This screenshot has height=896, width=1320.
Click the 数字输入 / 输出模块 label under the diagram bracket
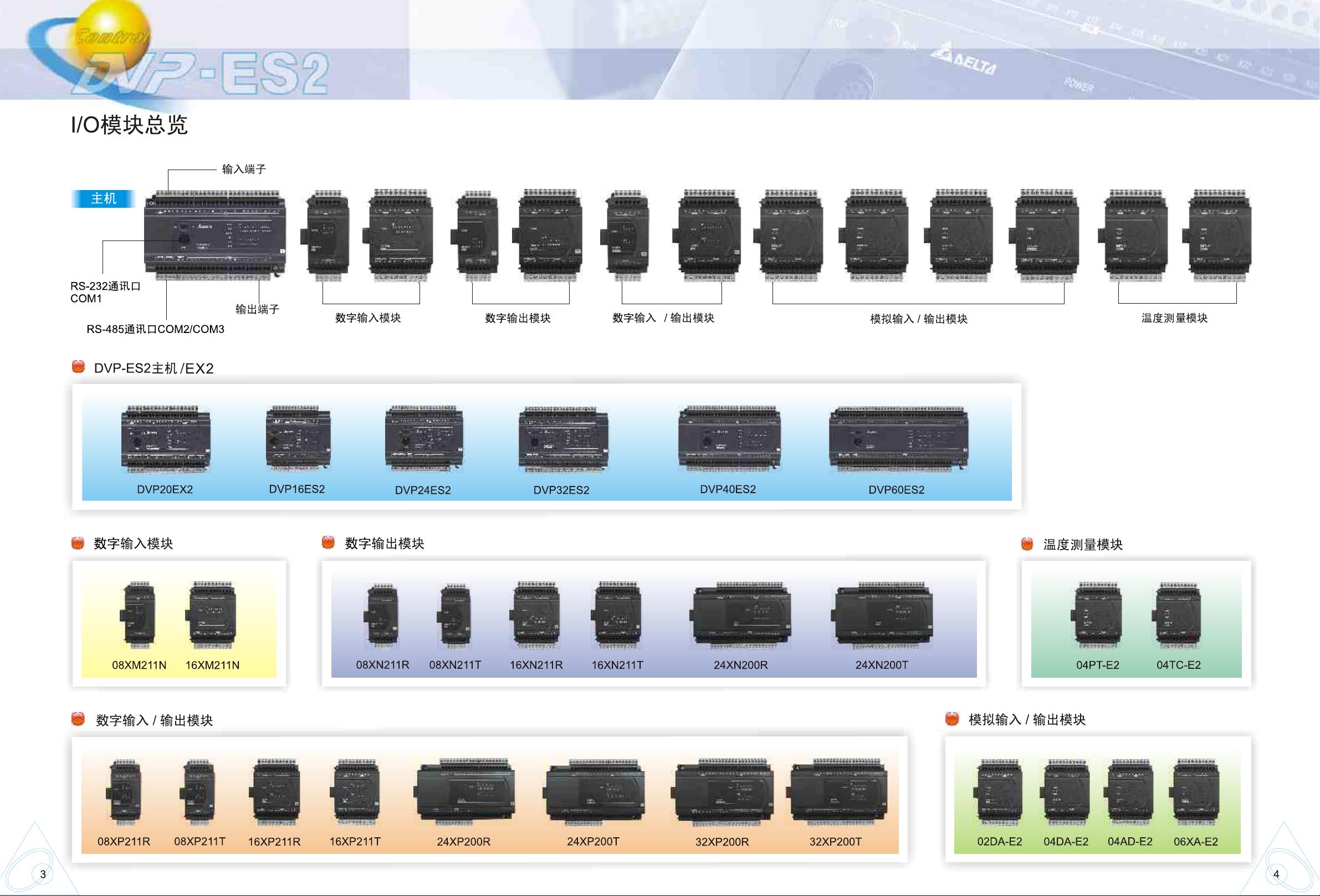coord(663,318)
